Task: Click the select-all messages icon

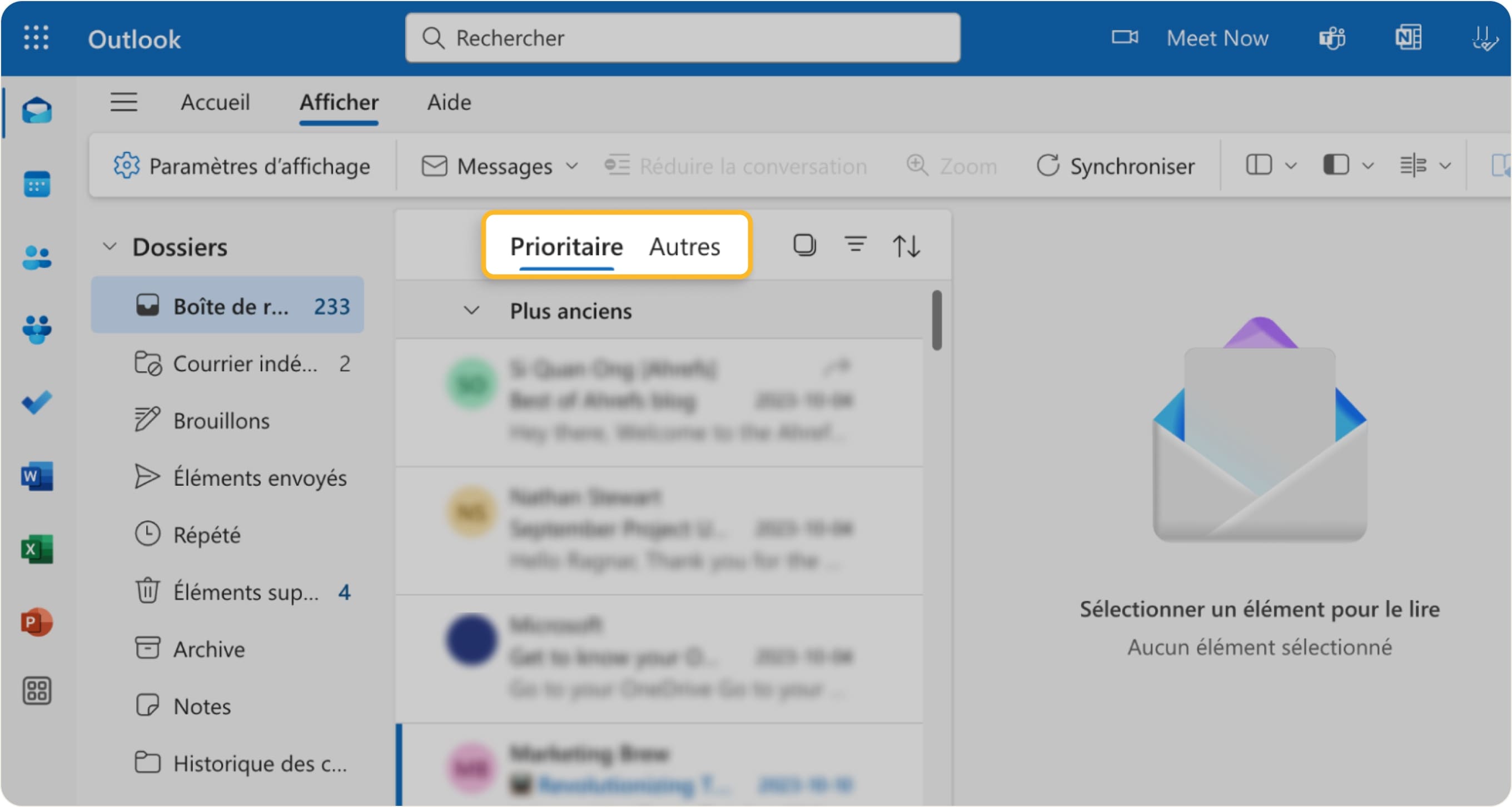Action: 804,245
